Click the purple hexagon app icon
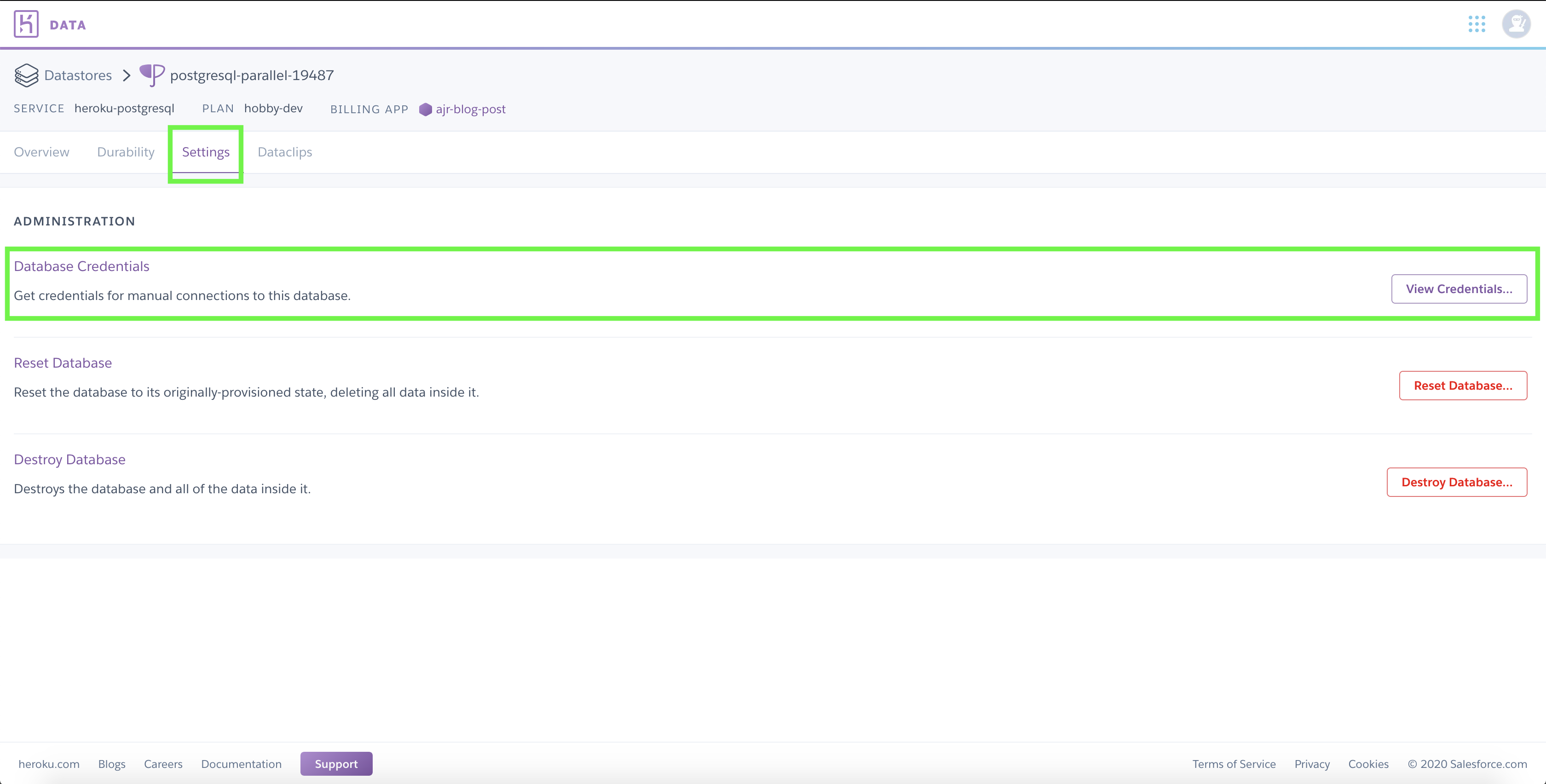The height and width of the screenshot is (784, 1546). tap(425, 109)
